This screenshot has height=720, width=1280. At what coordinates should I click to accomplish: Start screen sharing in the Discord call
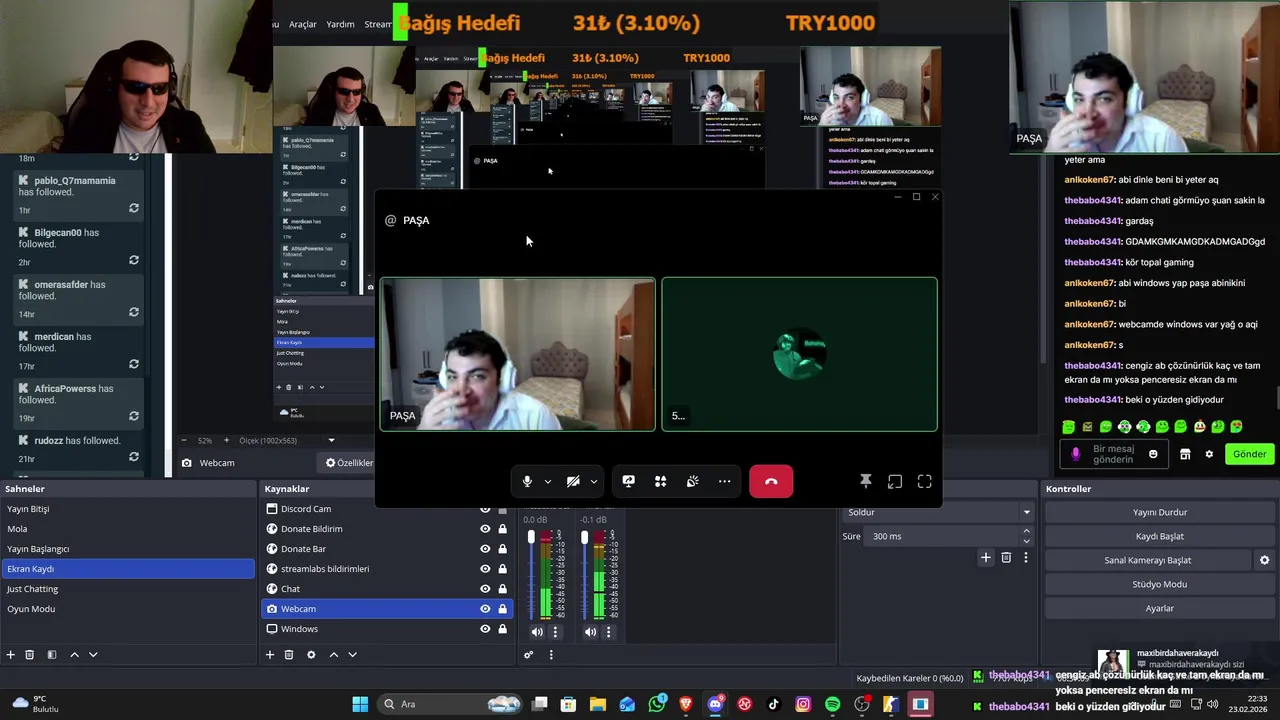[x=628, y=482]
